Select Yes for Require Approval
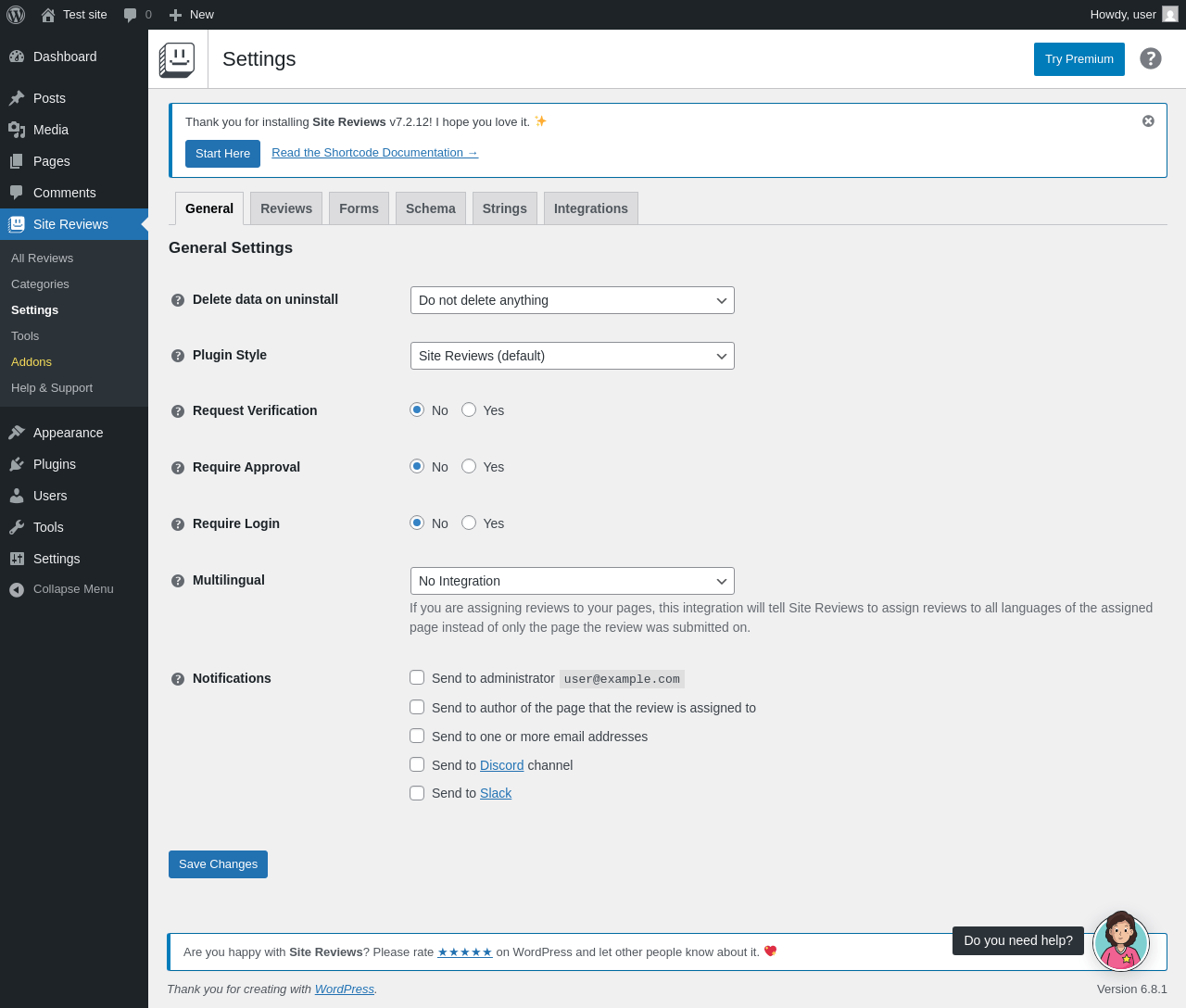 pos(469,466)
